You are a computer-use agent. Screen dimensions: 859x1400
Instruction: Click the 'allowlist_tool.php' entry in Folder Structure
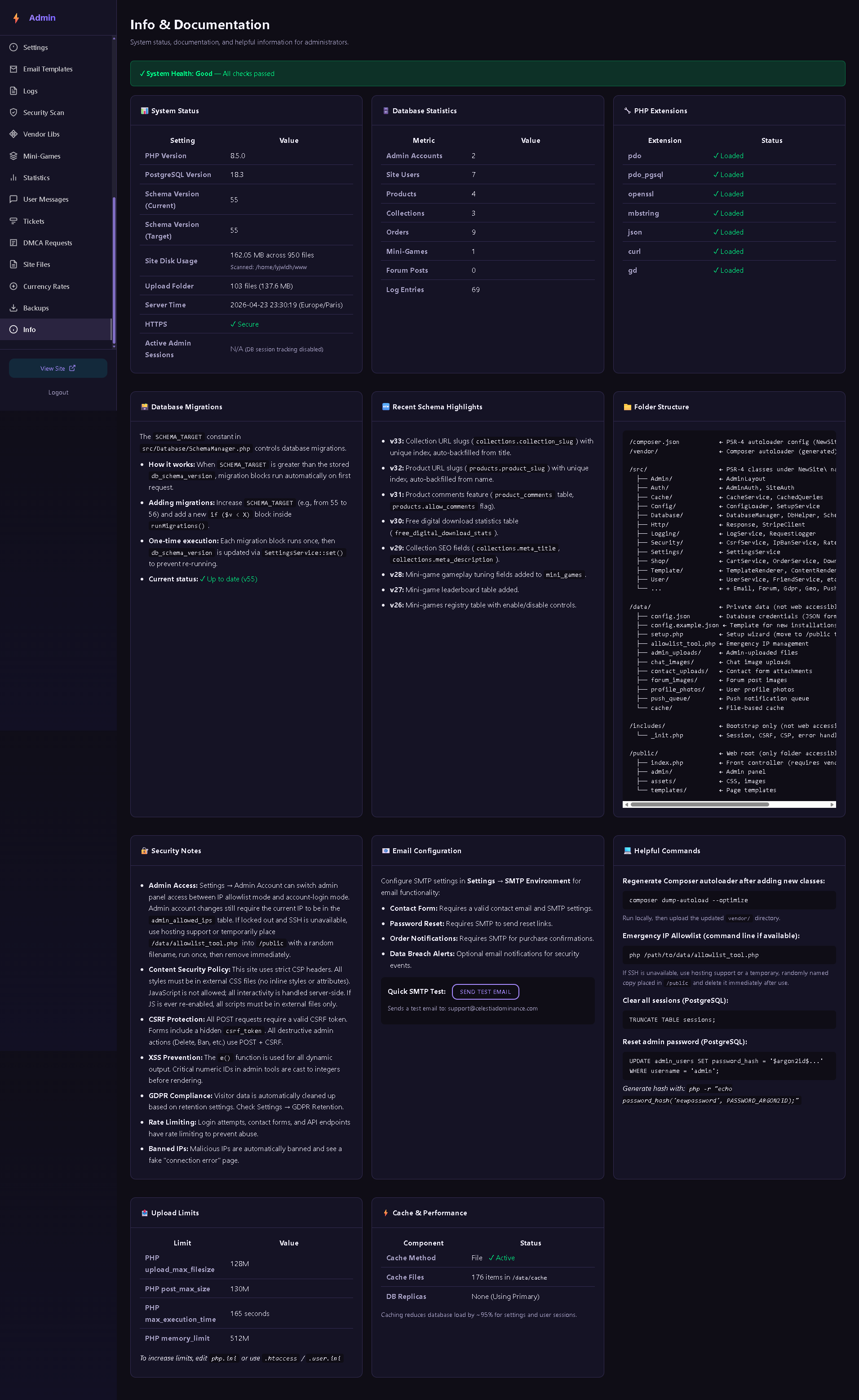683,644
